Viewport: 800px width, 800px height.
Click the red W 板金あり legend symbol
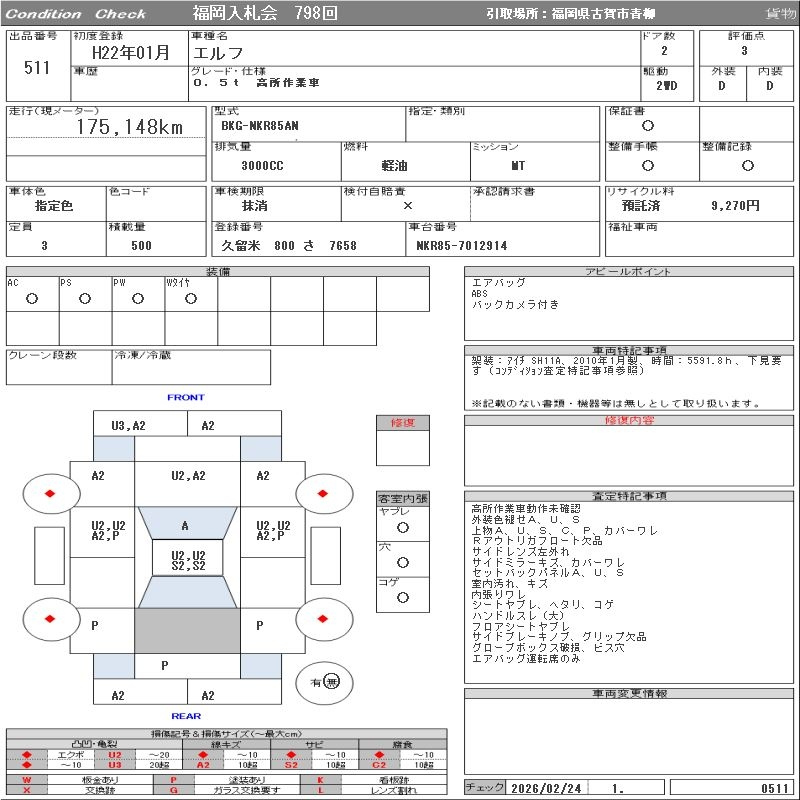coord(27,779)
